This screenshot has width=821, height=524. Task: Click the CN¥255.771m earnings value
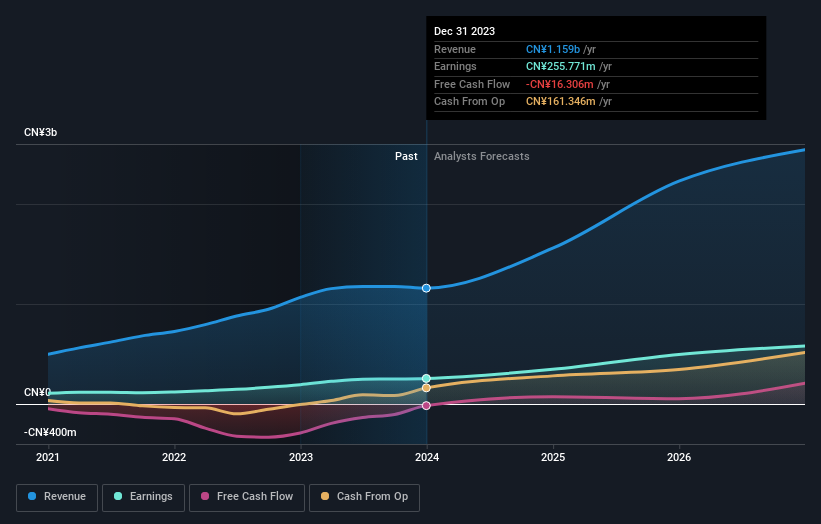click(x=561, y=66)
